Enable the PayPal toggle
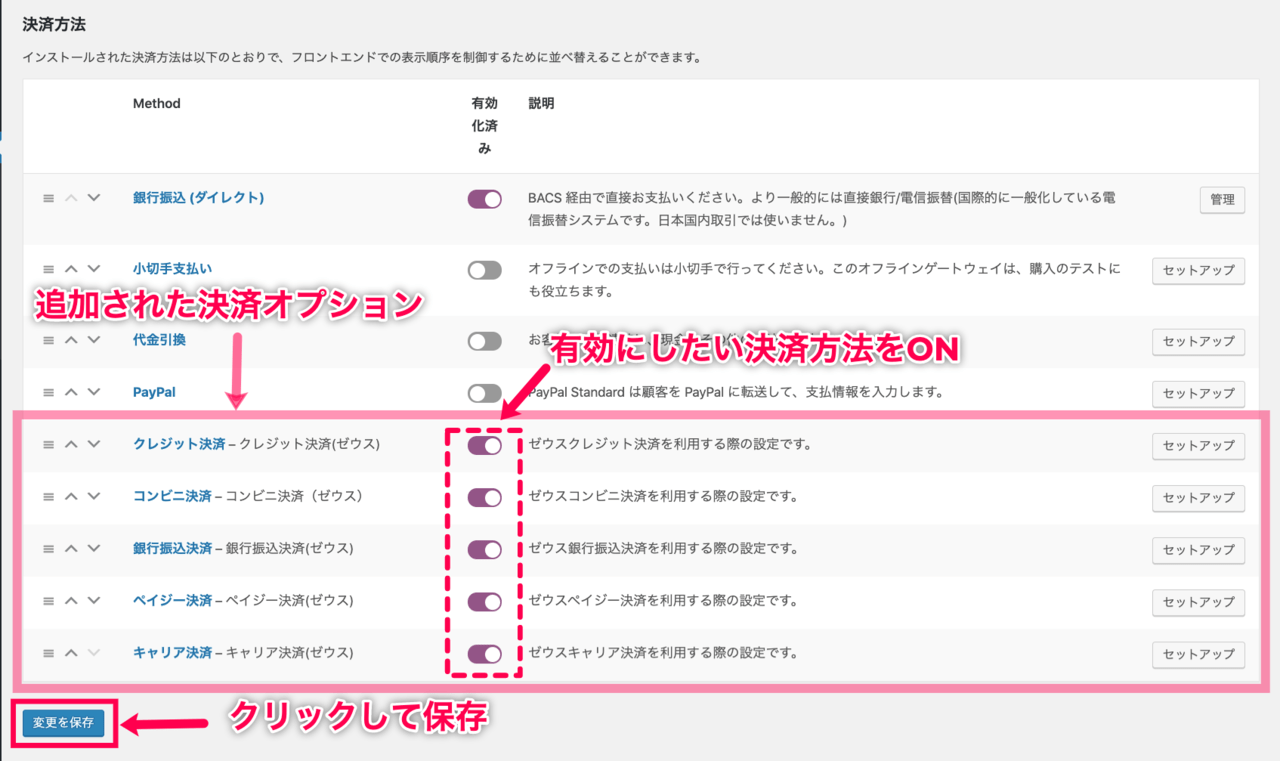Screen dimensions: 1280x761 click(484, 393)
